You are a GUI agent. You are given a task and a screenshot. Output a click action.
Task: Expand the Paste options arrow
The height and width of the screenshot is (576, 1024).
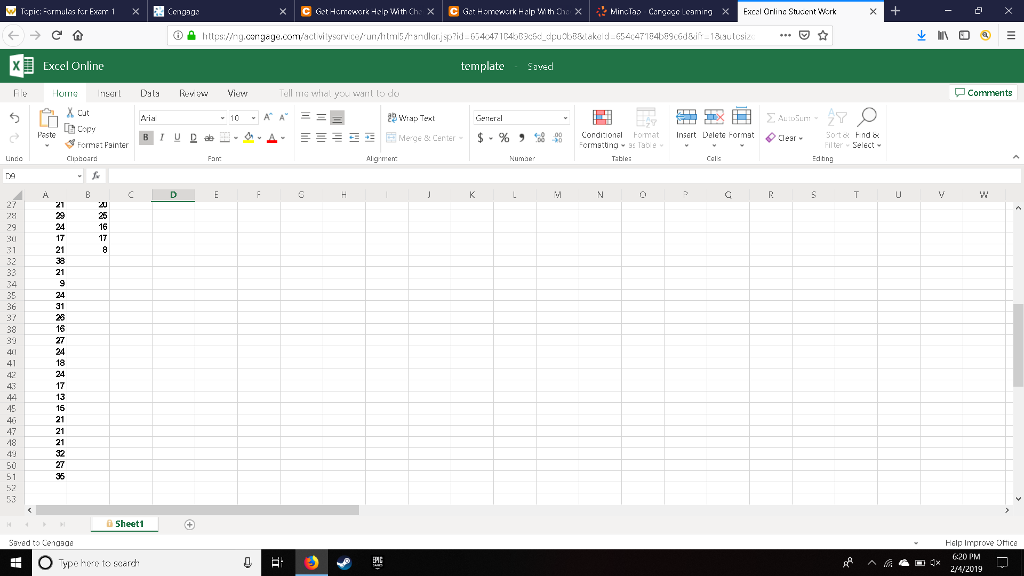tap(47, 146)
